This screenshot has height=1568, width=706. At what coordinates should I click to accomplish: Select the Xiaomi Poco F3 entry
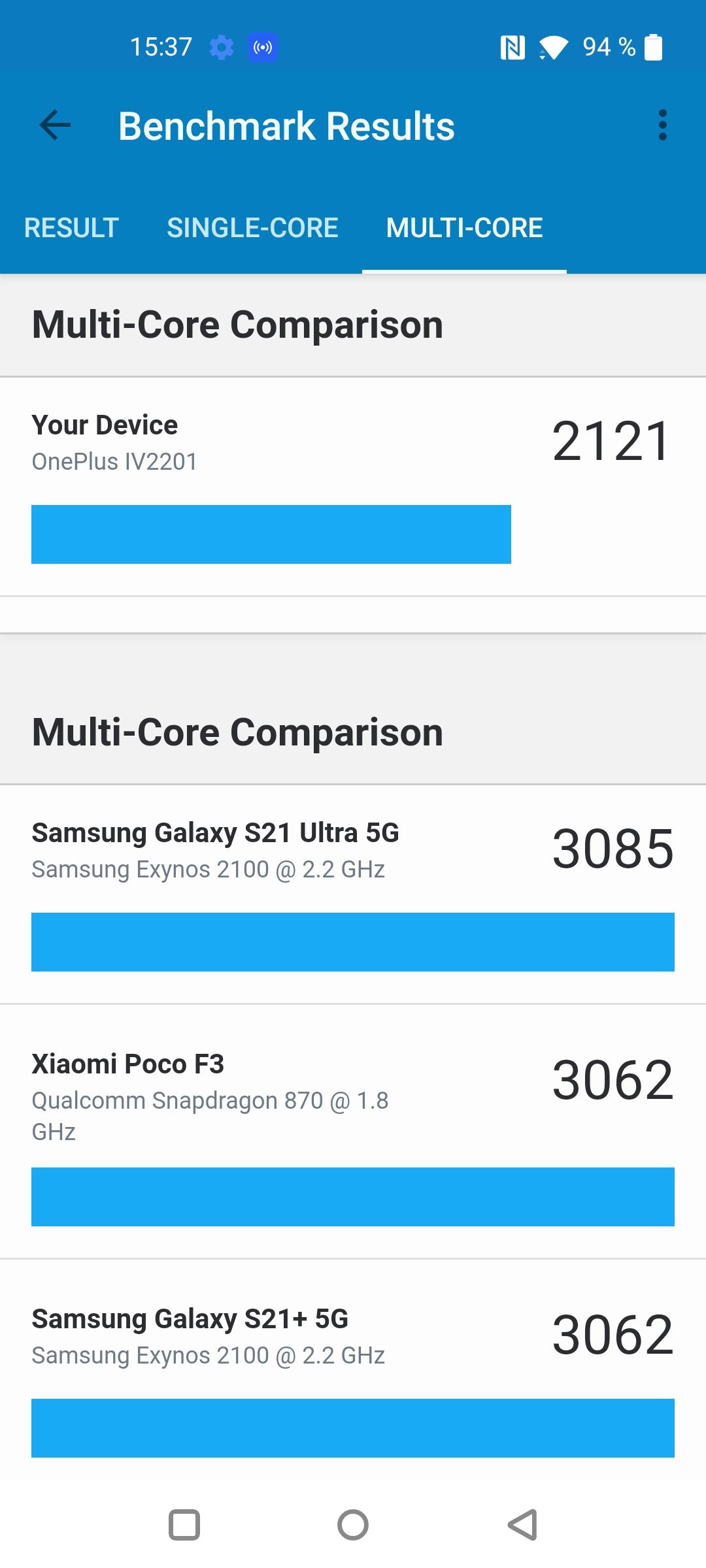click(x=353, y=1132)
